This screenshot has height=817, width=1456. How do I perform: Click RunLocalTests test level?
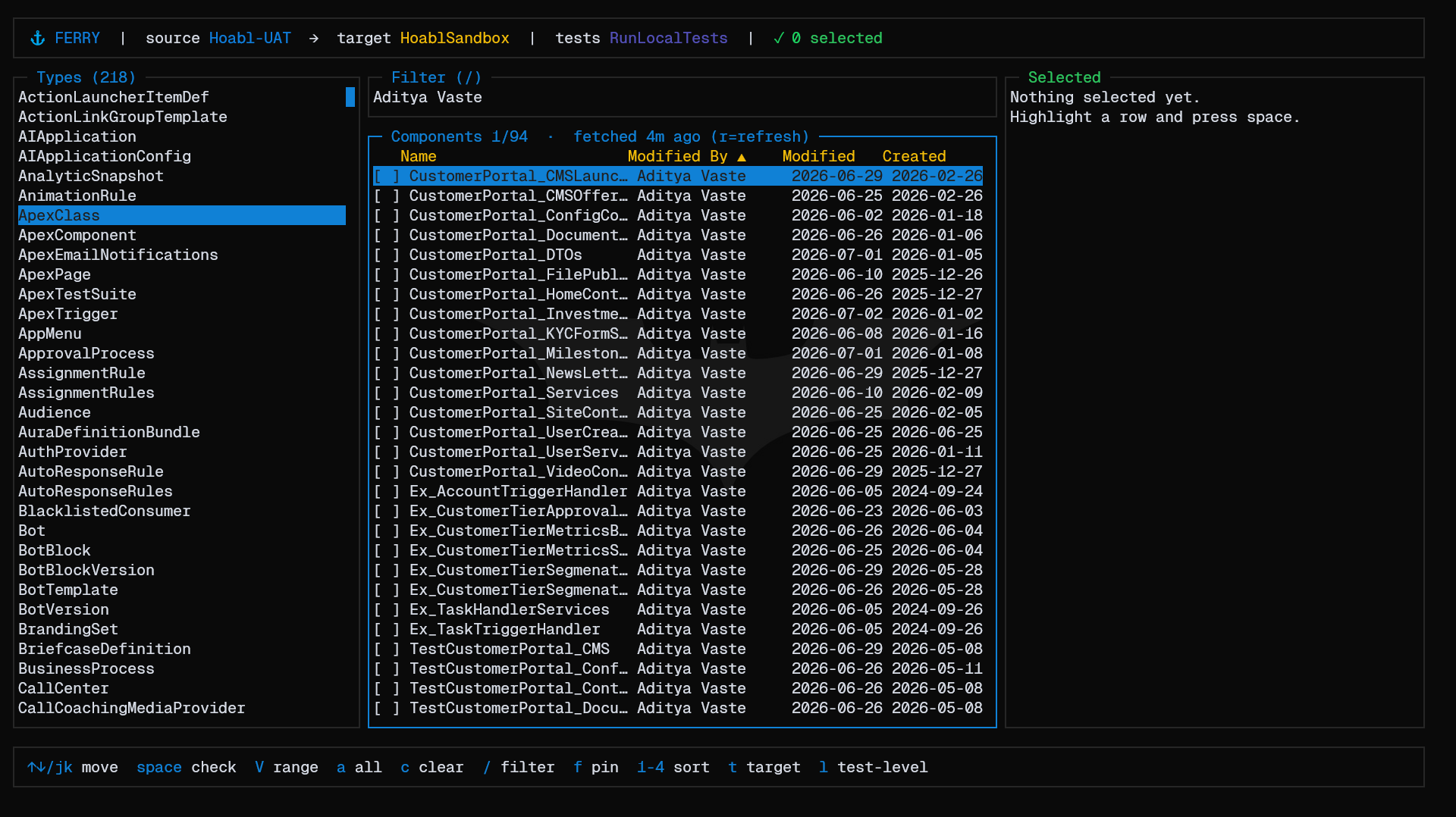[669, 38]
